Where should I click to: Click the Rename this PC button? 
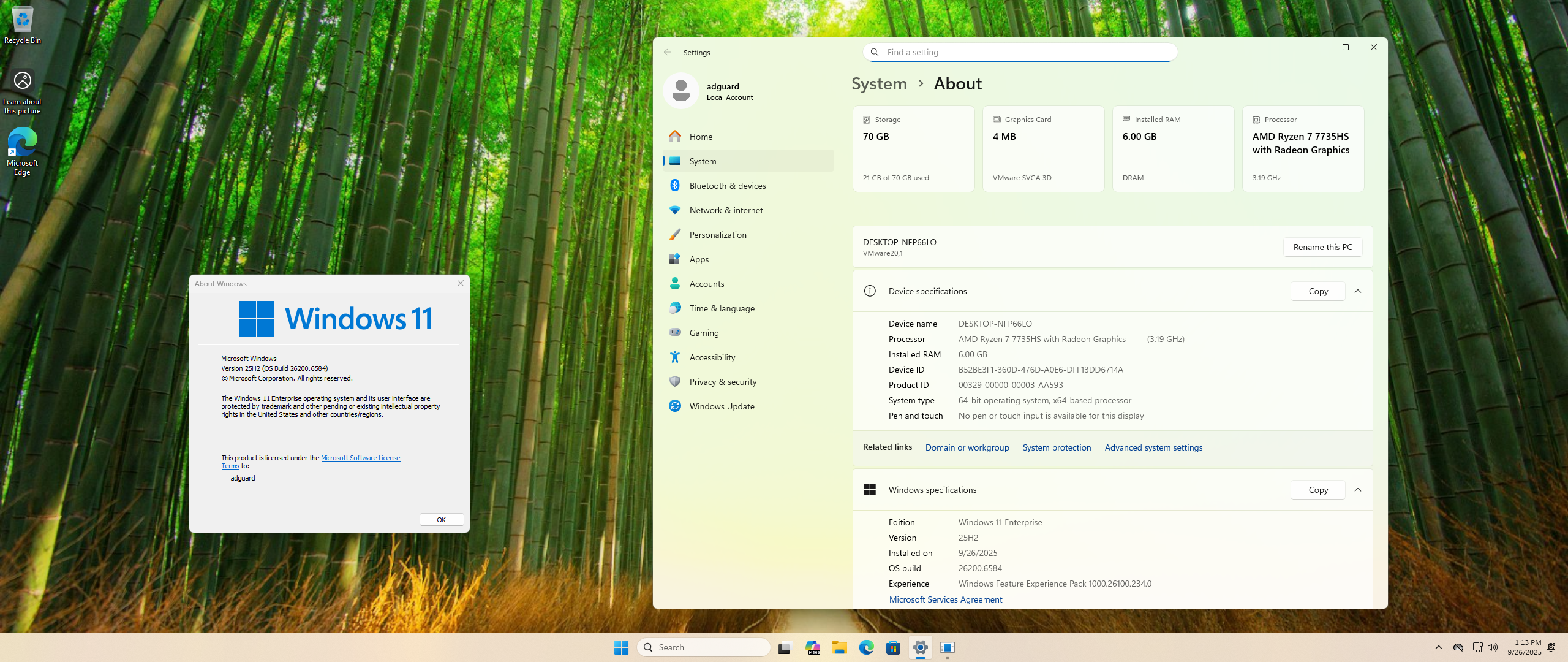[x=1322, y=247]
